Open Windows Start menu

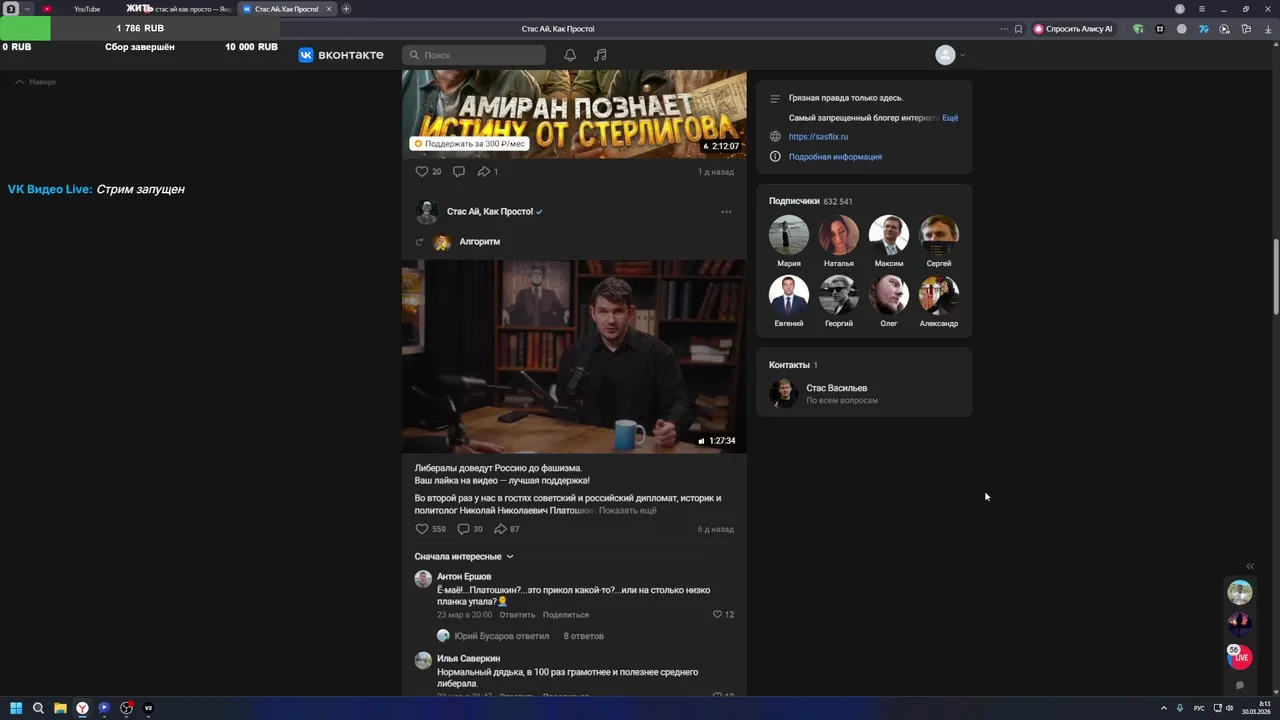point(16,708)
